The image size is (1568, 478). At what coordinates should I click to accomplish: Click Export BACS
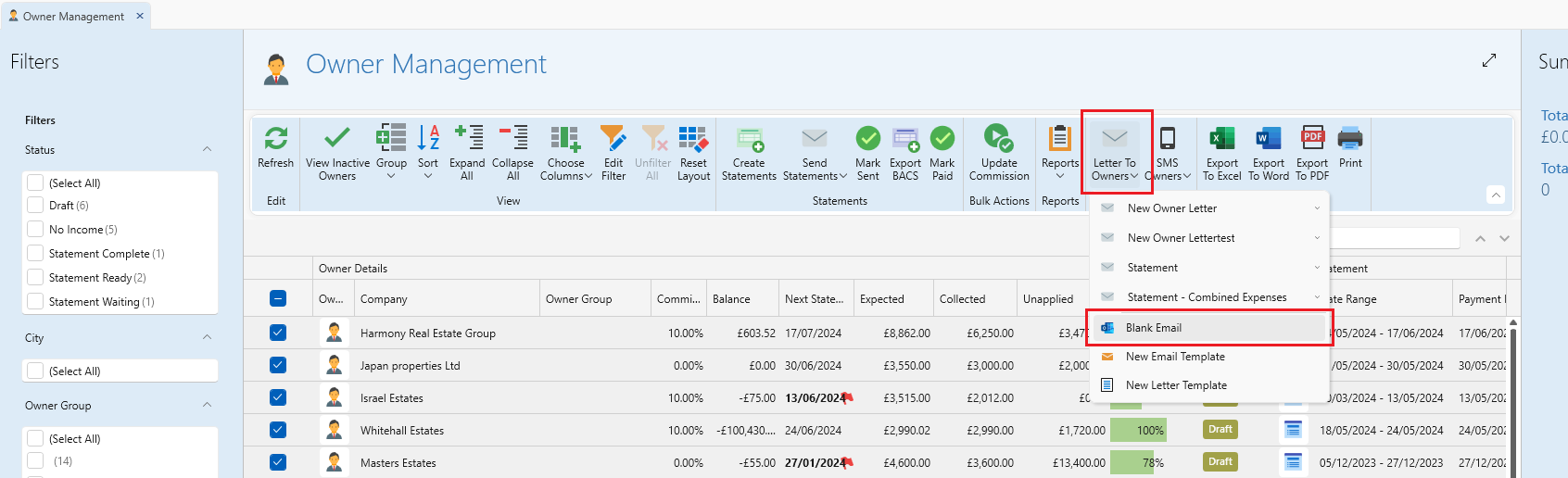tap(905, 154)
